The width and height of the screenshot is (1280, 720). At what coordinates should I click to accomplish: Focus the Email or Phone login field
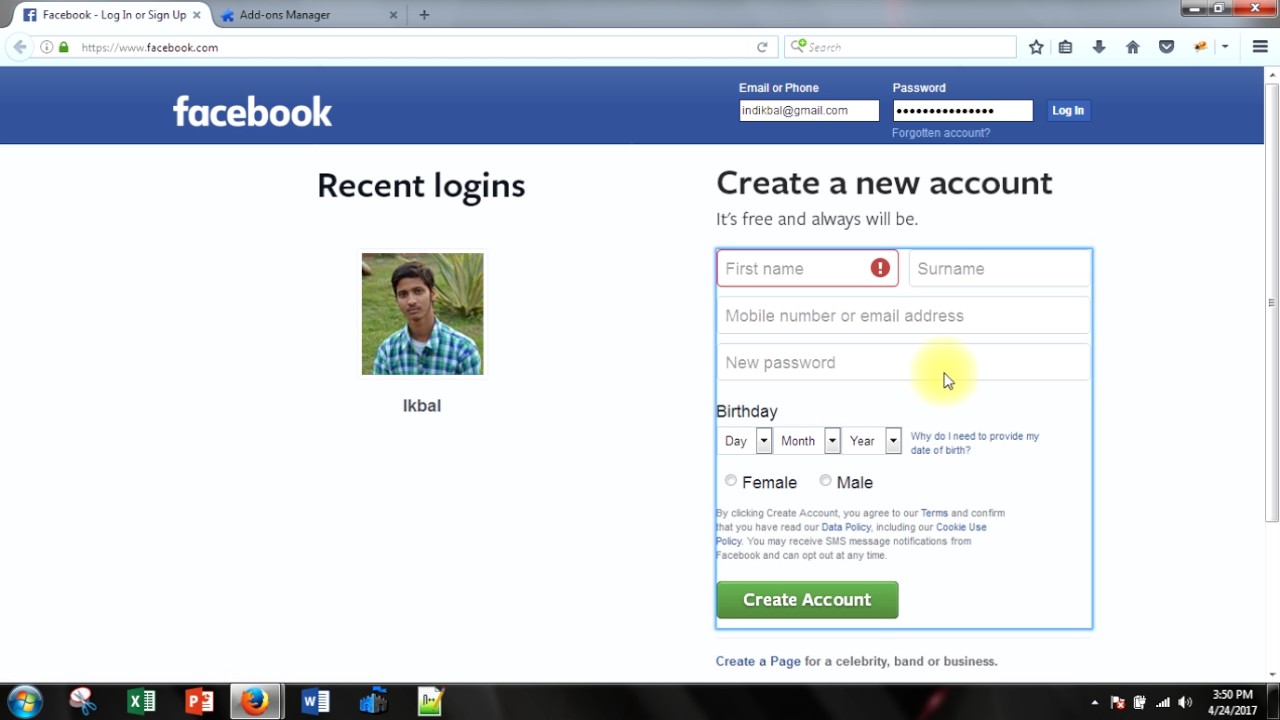click(809, 111)
